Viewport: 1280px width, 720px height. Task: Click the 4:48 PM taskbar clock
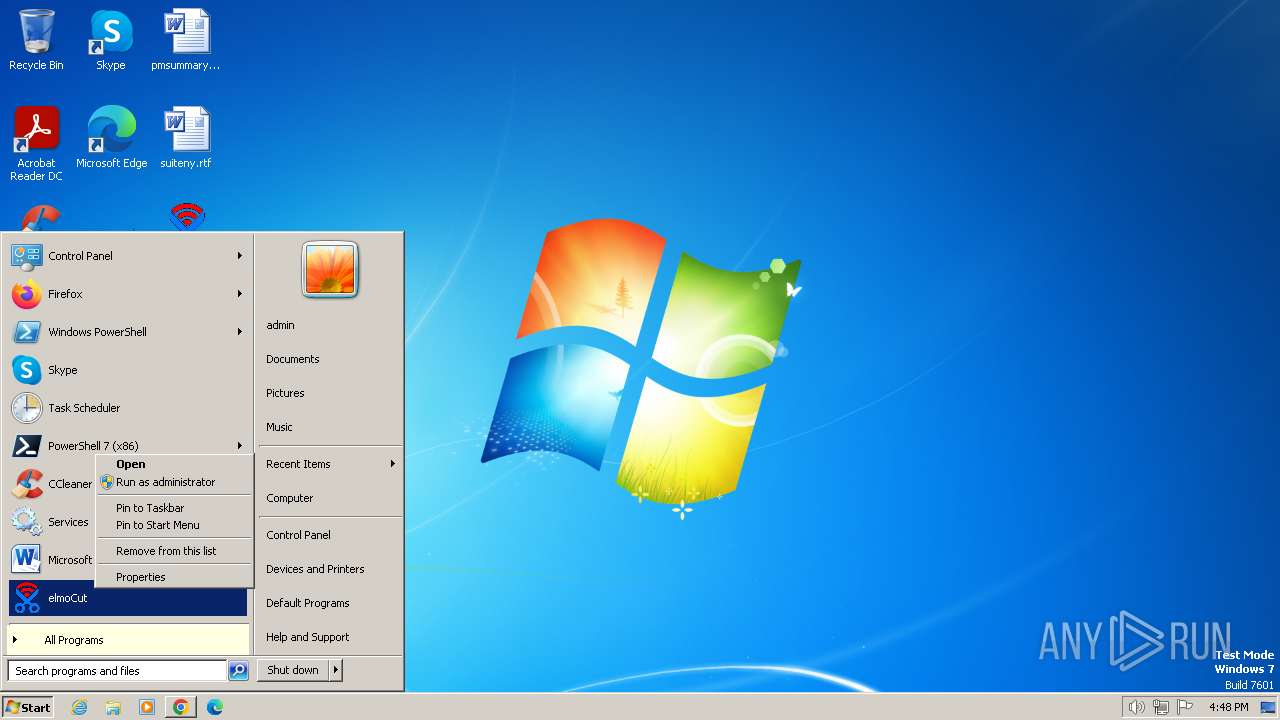(1228, 707)
